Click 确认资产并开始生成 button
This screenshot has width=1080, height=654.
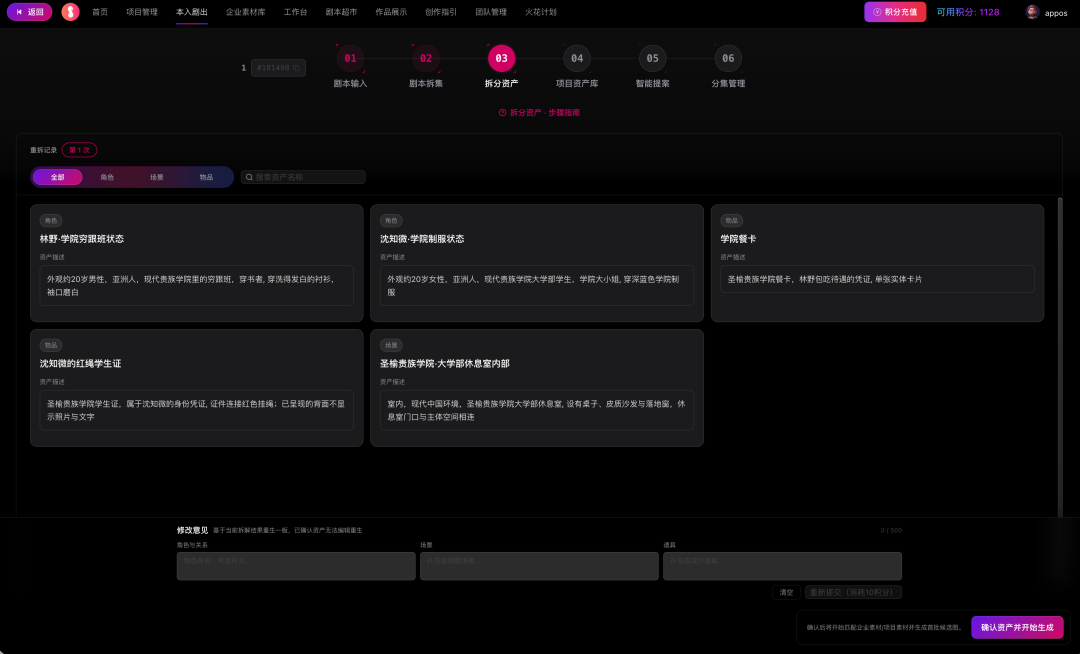[x=1017, y=628]
